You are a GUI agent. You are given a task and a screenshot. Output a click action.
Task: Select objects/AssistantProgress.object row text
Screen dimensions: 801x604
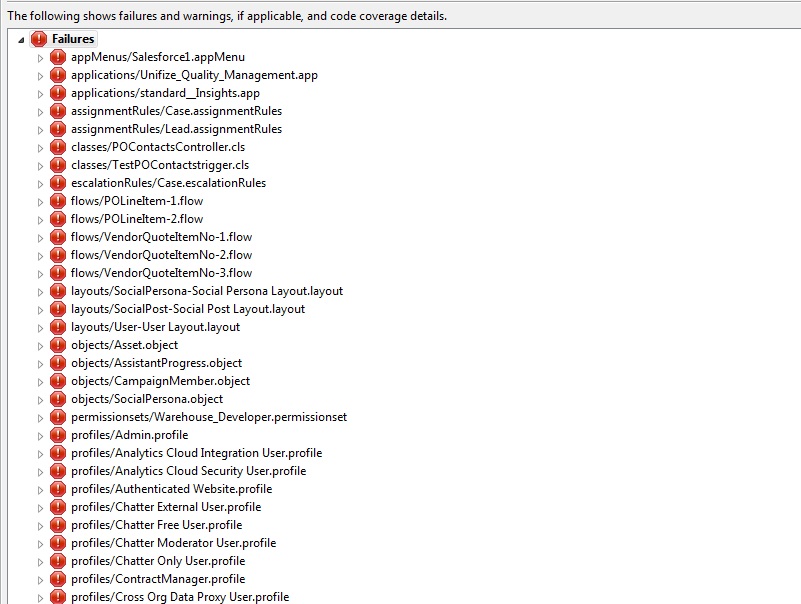click(x=156, y=363)
